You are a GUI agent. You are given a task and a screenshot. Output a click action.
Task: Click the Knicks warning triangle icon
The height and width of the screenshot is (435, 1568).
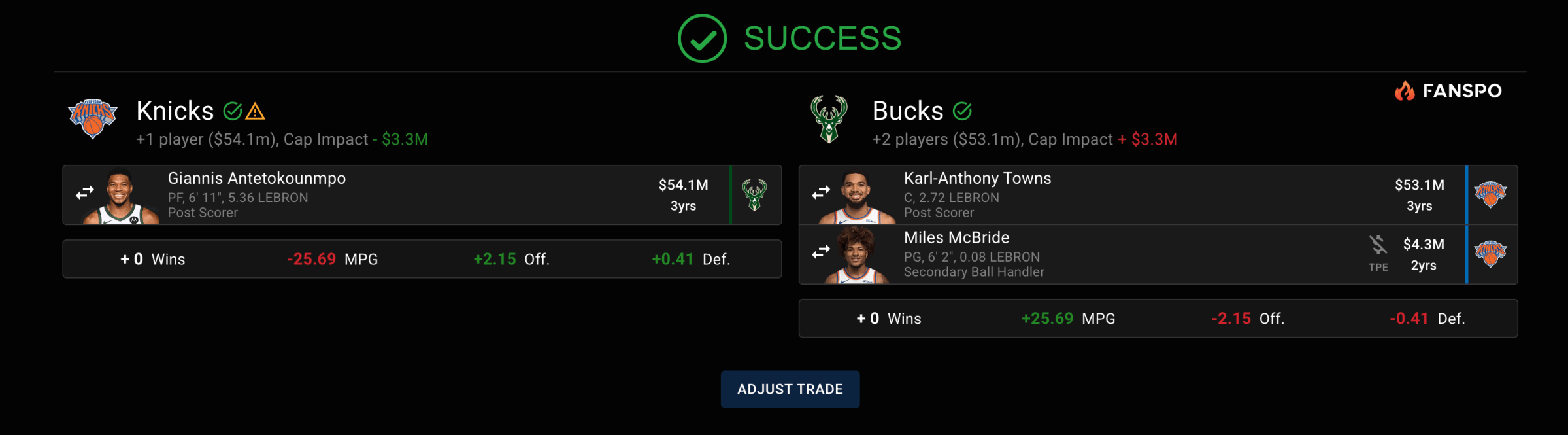256,112
